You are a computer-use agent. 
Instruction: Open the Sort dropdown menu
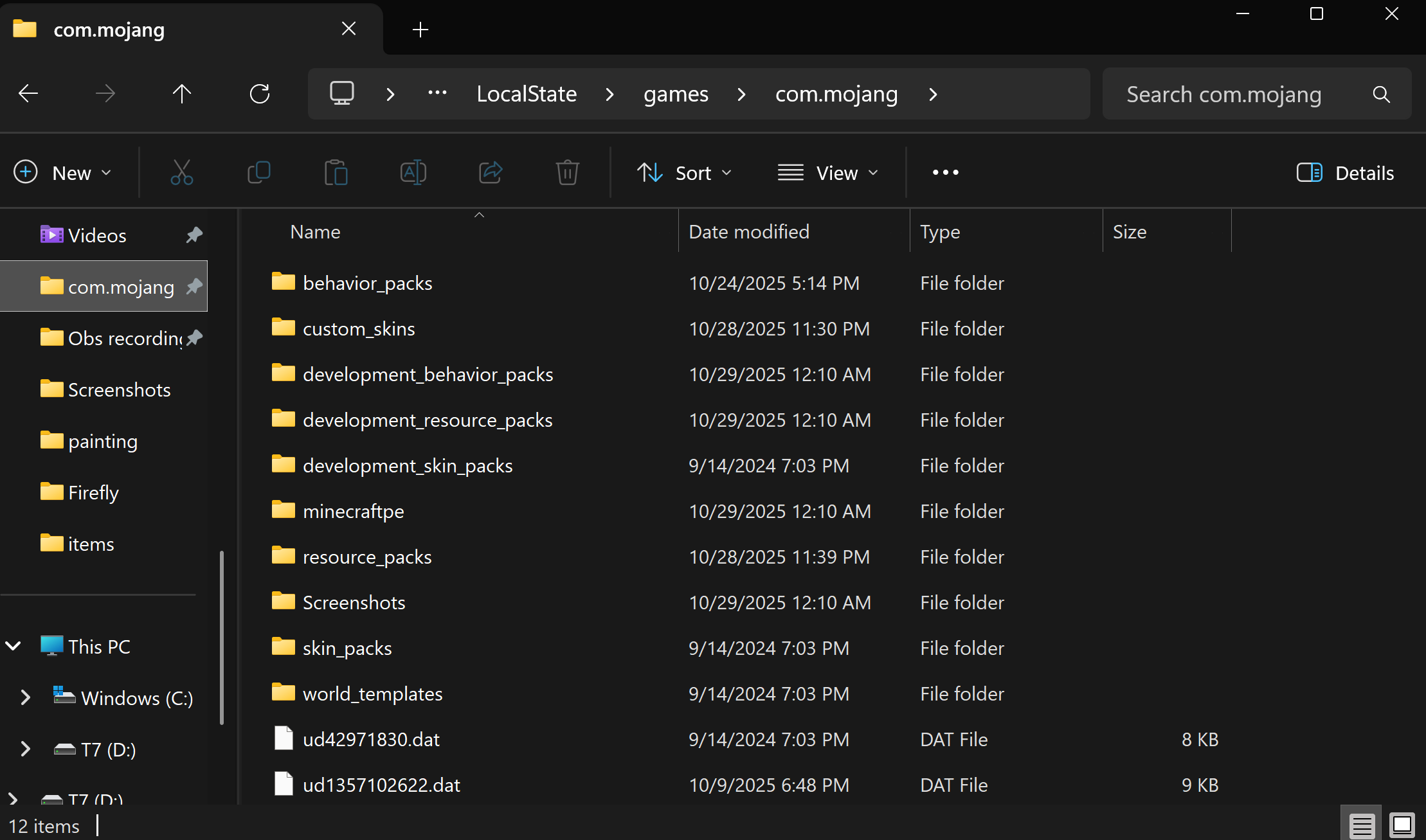(684, 172)
